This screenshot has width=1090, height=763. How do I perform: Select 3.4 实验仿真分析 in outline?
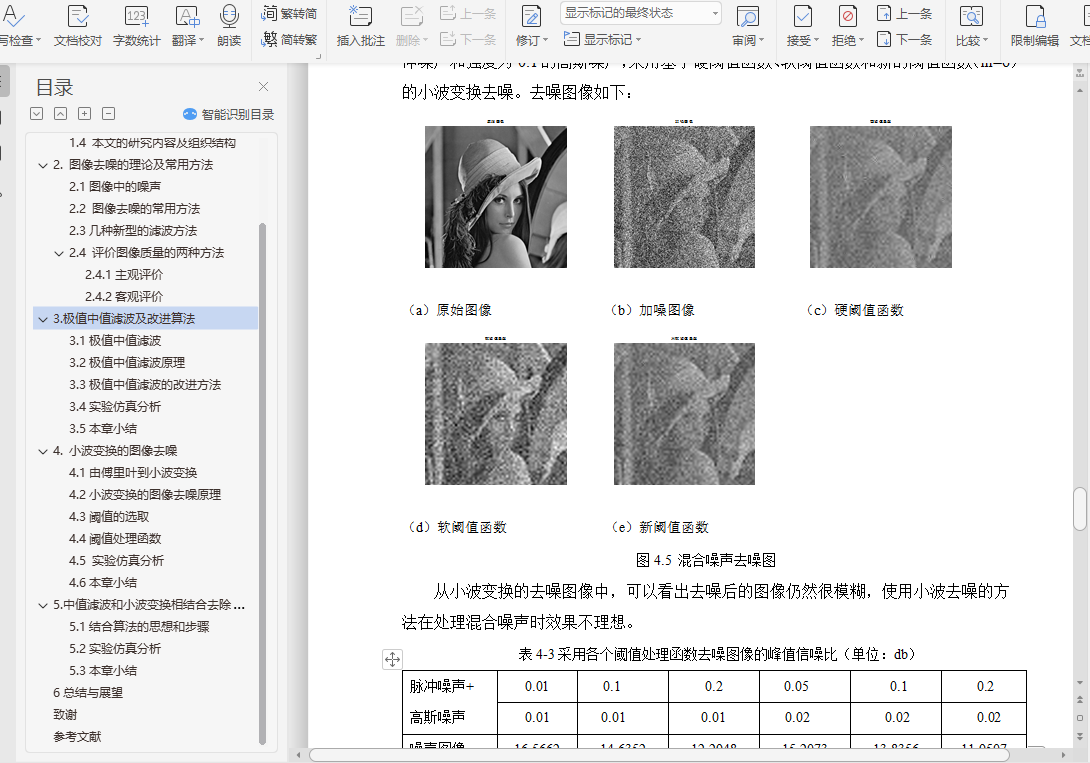coord(115,407)
